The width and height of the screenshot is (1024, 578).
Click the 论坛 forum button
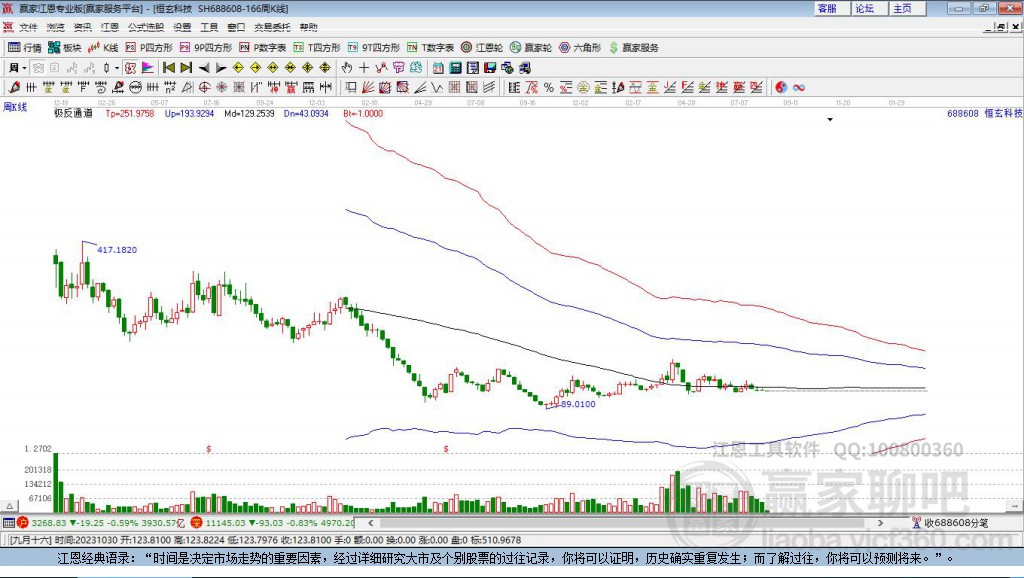point(870,8)
